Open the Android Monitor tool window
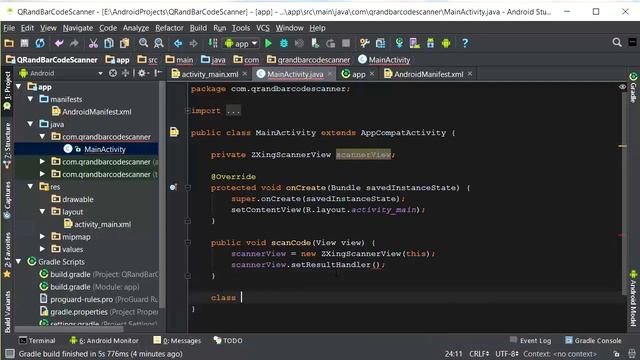640x360 pixels. (x=104, y=340)
